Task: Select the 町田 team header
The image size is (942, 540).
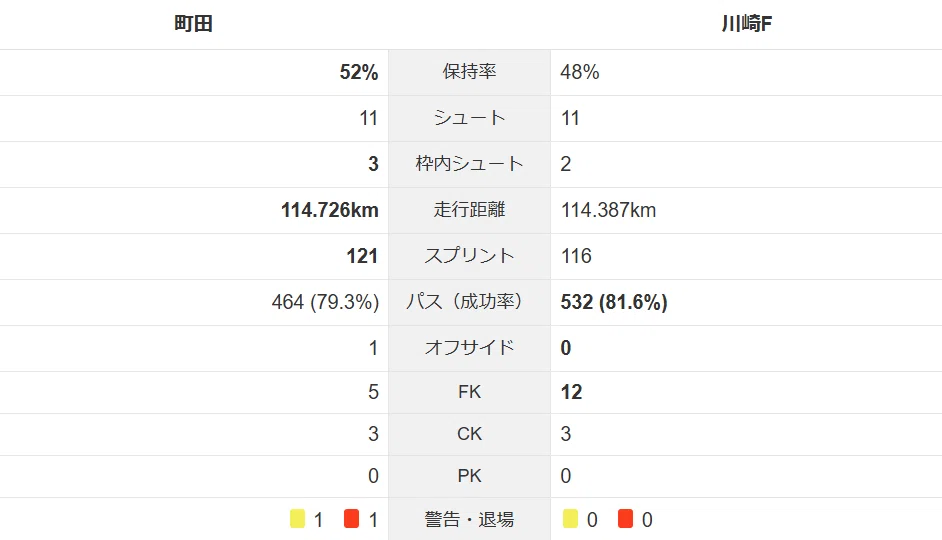Action: tap(193, 24)
